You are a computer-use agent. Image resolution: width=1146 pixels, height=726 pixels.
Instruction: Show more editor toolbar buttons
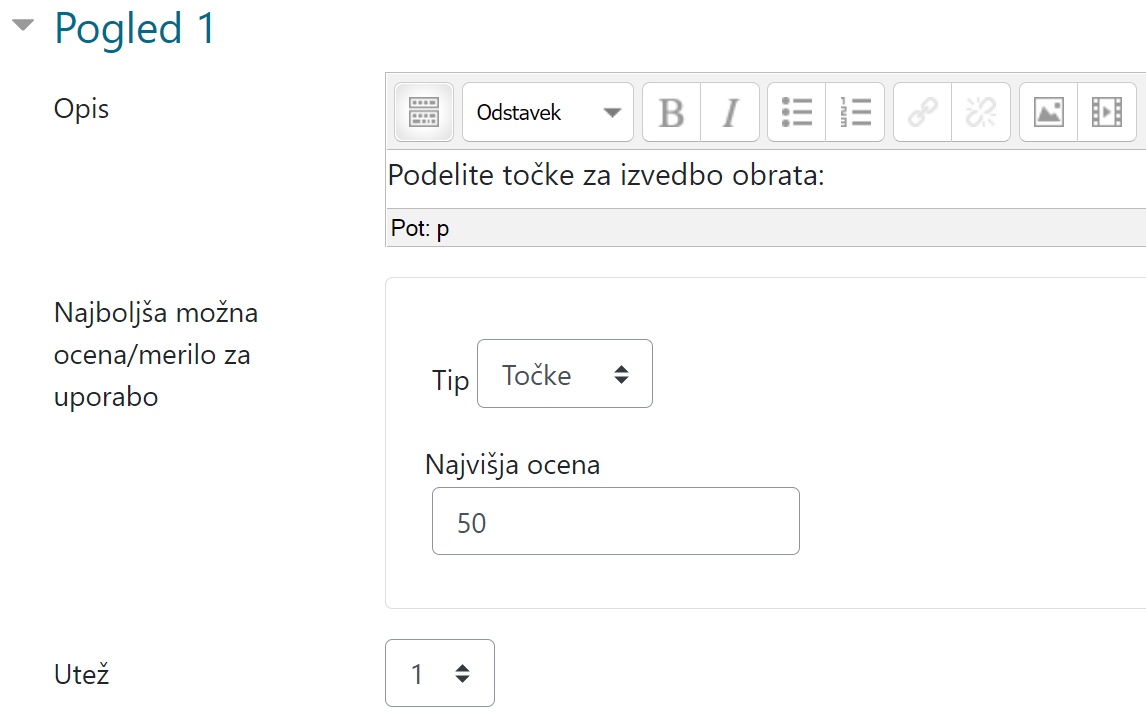point(423,112)
